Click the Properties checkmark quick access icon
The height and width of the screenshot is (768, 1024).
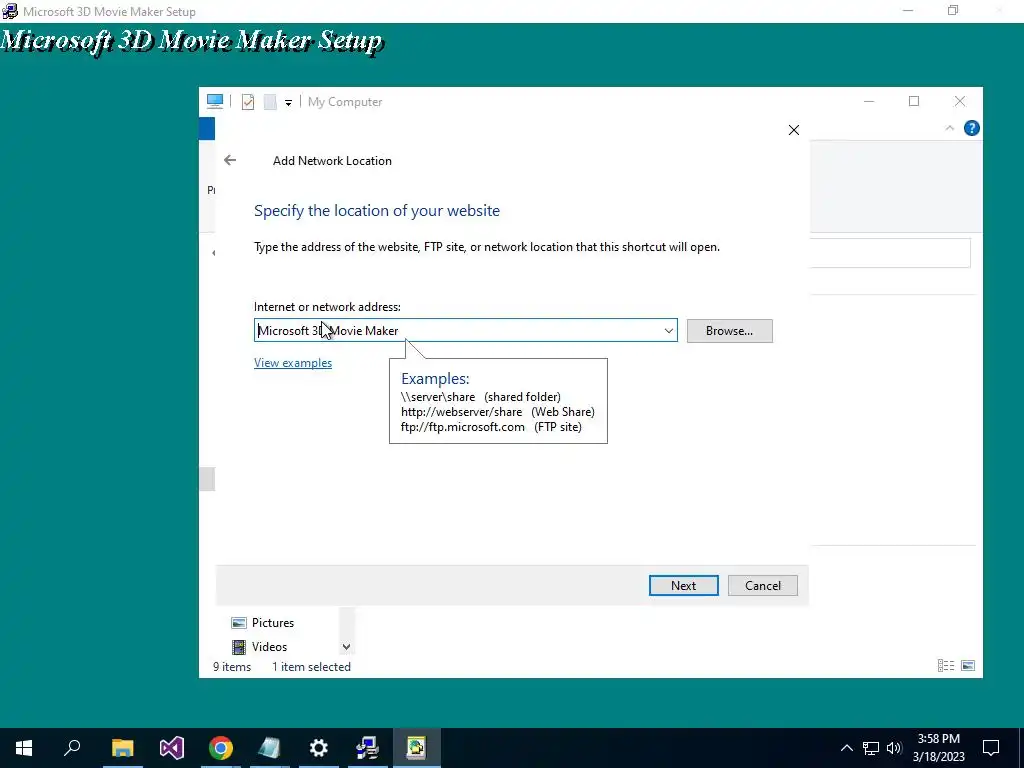[248, 102]
